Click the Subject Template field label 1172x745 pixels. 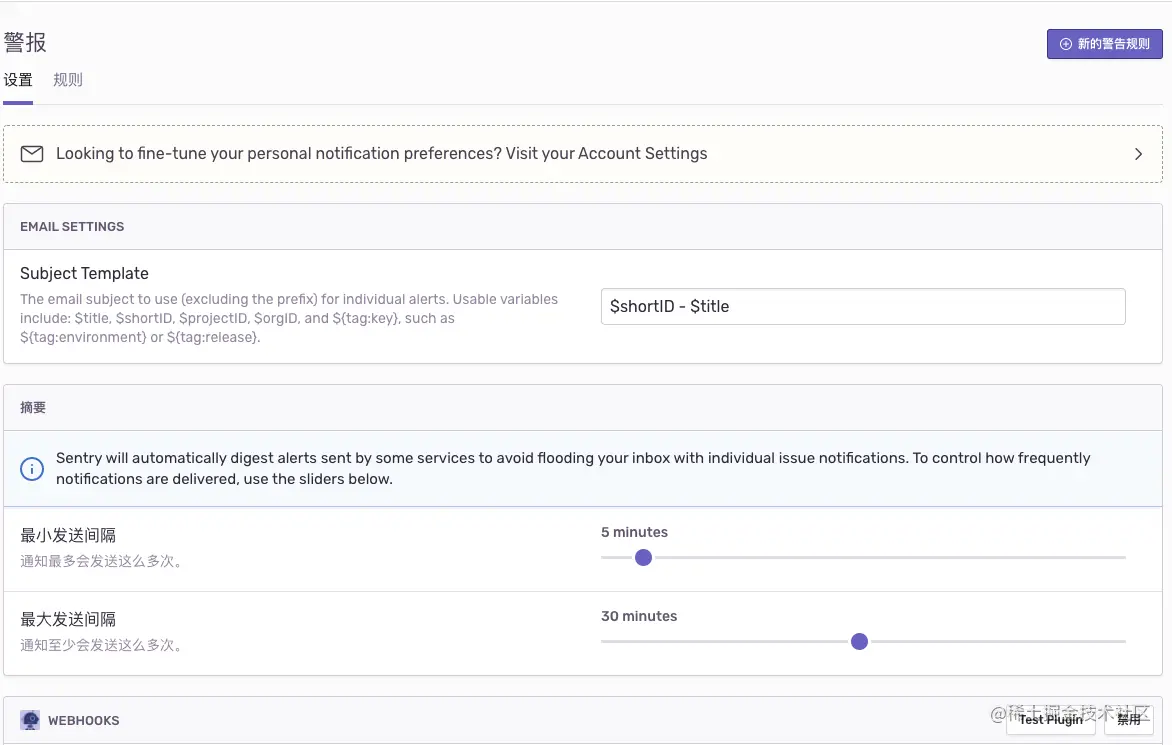click(84, 273)
